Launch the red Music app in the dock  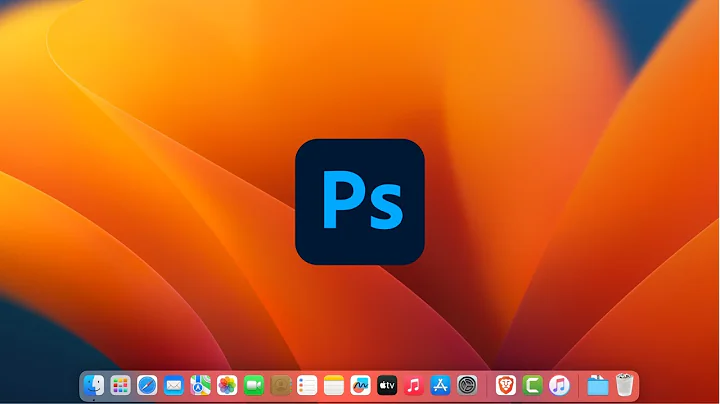point(414,385)
